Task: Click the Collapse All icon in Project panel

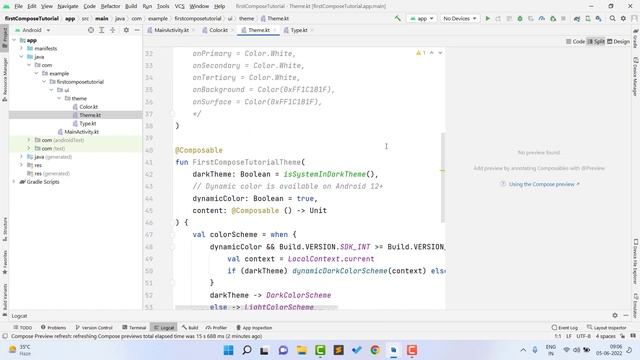Action: click(x=113, y=30)
